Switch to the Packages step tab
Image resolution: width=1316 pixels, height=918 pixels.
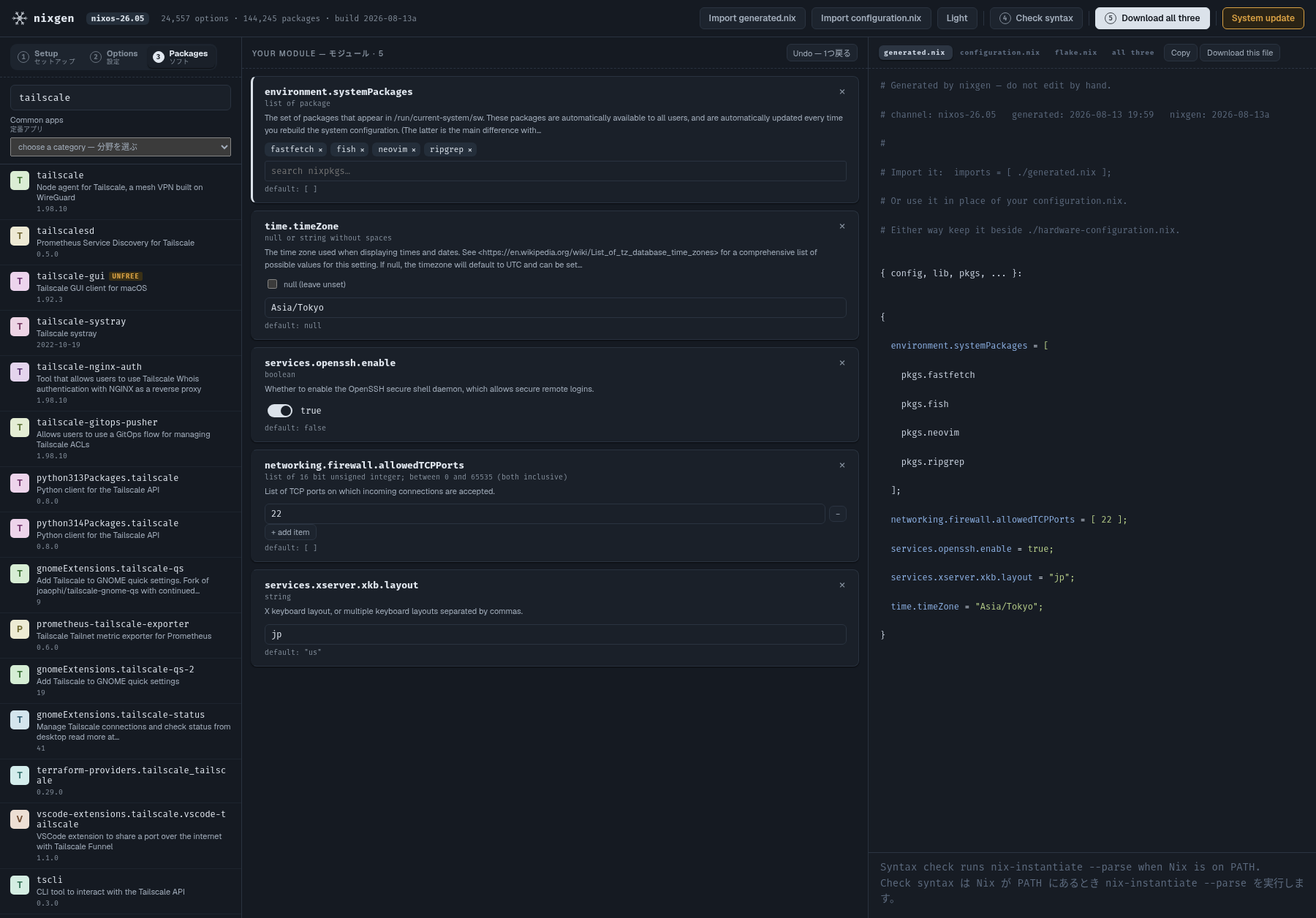click(181, 56)
